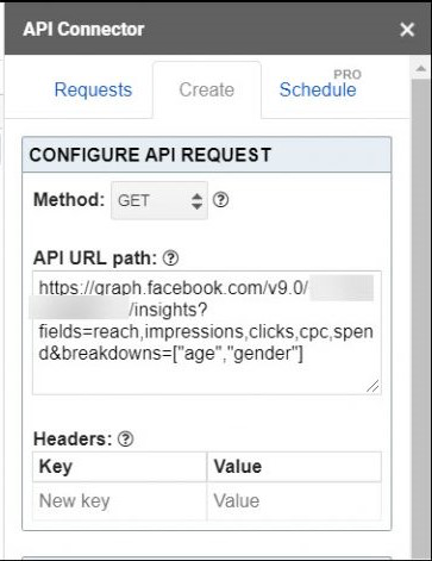Screen dimensions: 433x562
Task: Click the Key column header
Action: pyautogui.click(x=56, y=466)
